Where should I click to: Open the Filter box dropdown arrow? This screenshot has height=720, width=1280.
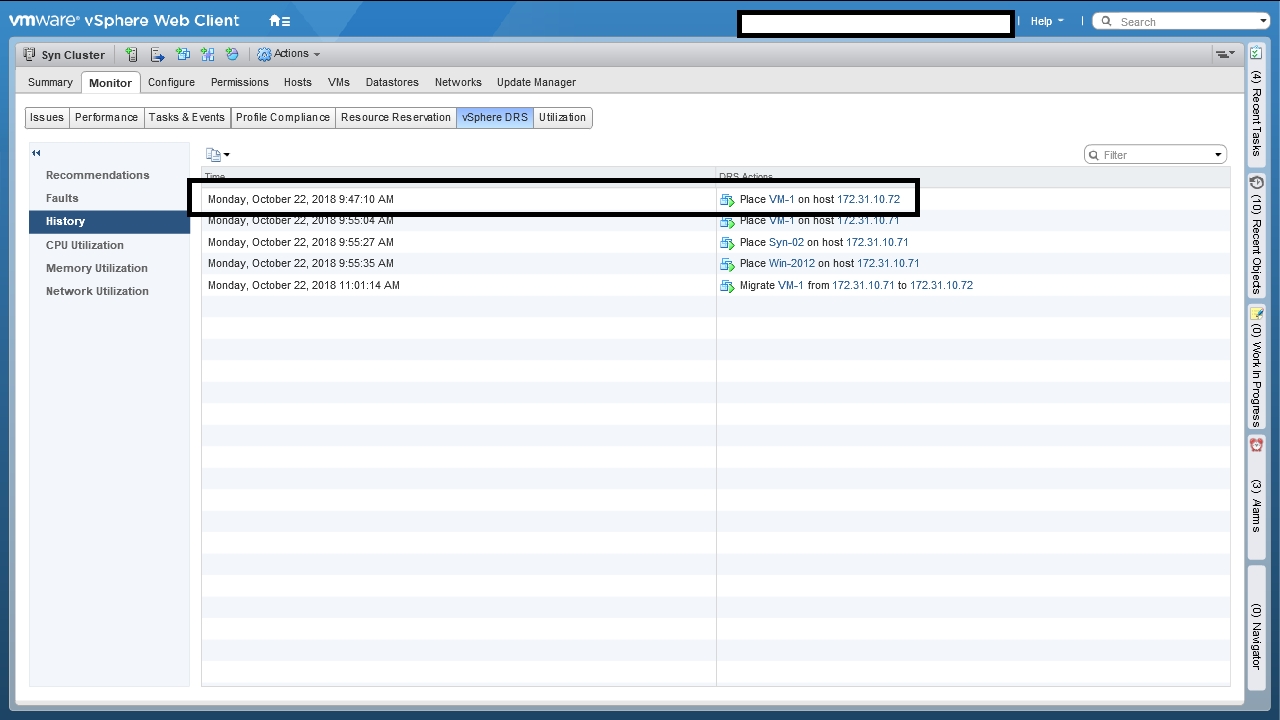1218,155
